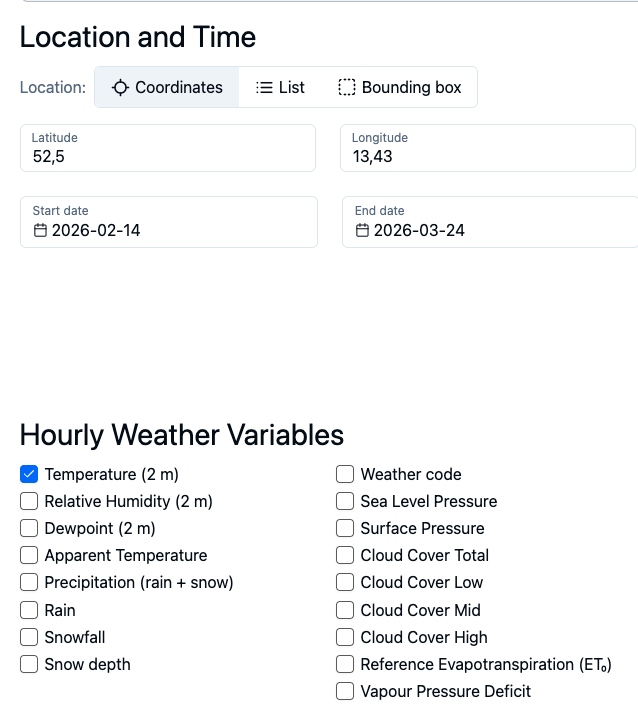Tick the Snow depth checkbox
The width and height of the screenshot is (638, 727).
tap(29, 664)
